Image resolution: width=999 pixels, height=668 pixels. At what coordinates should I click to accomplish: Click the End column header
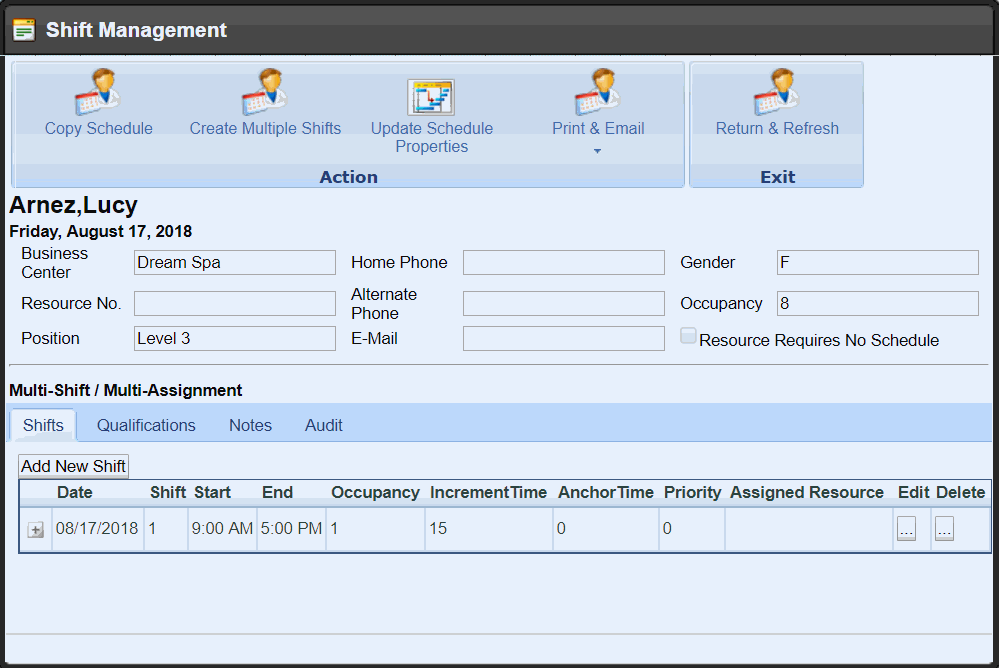point(277,492)
